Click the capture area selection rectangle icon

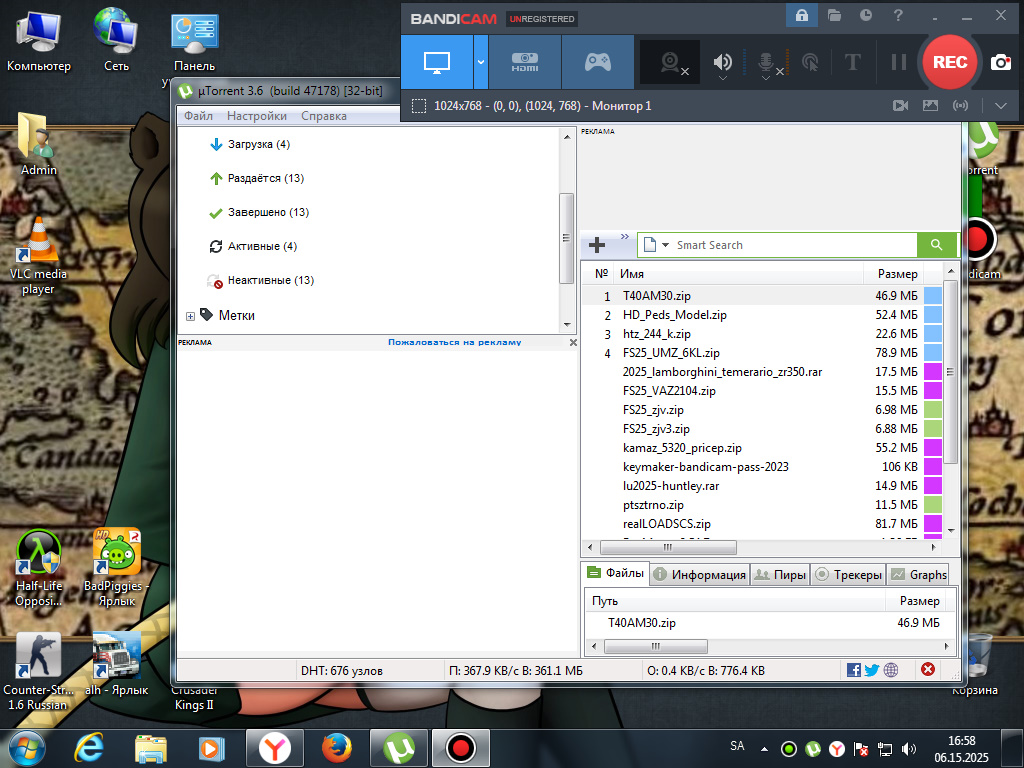pos(419,106)
